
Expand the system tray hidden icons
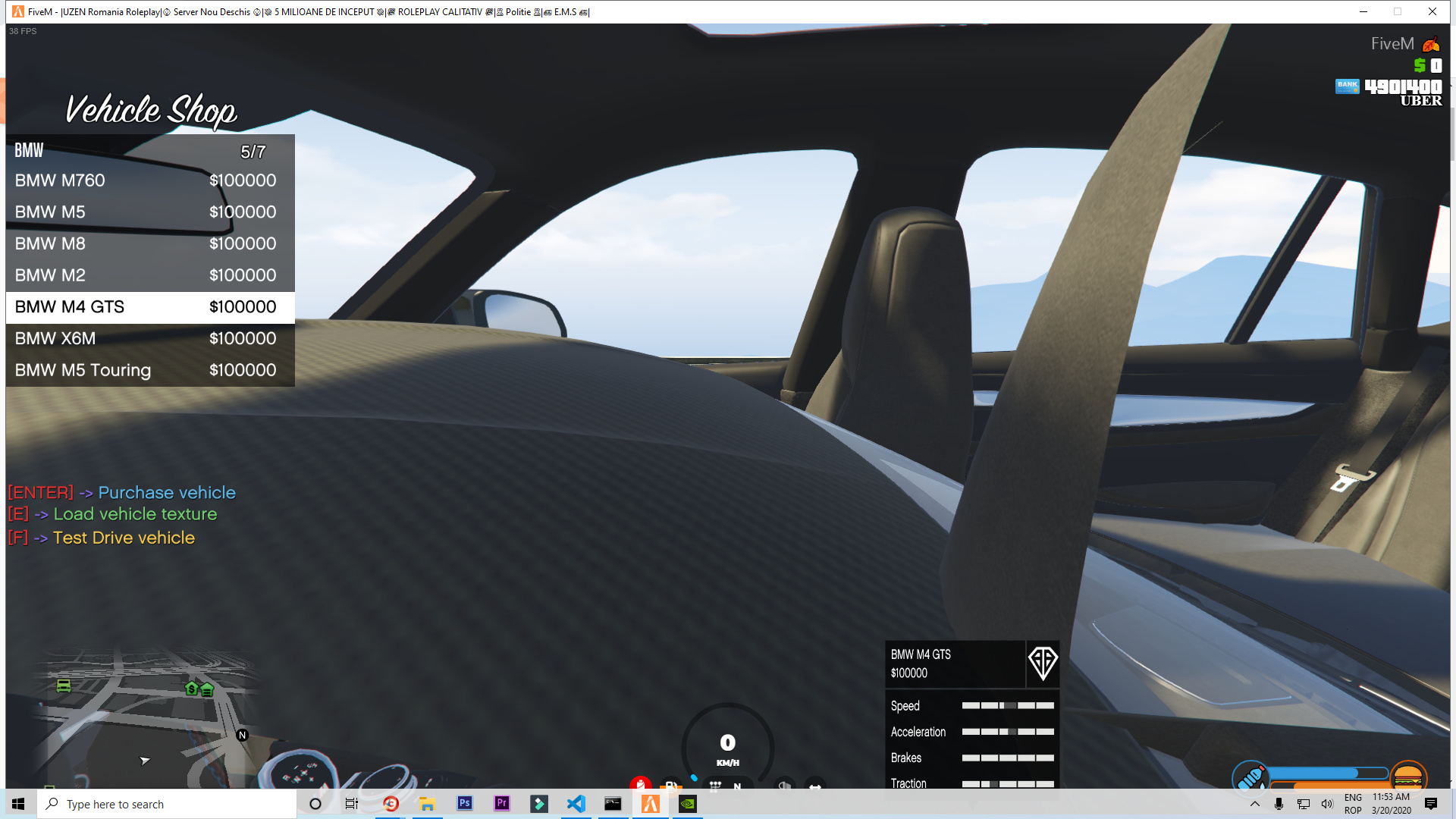pyautogui.click(x=1255, y=804)
